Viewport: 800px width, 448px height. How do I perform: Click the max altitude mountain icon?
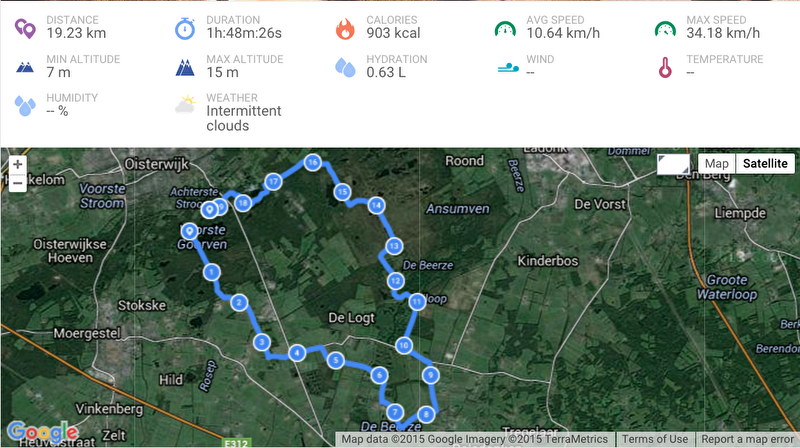click(185, 67)
